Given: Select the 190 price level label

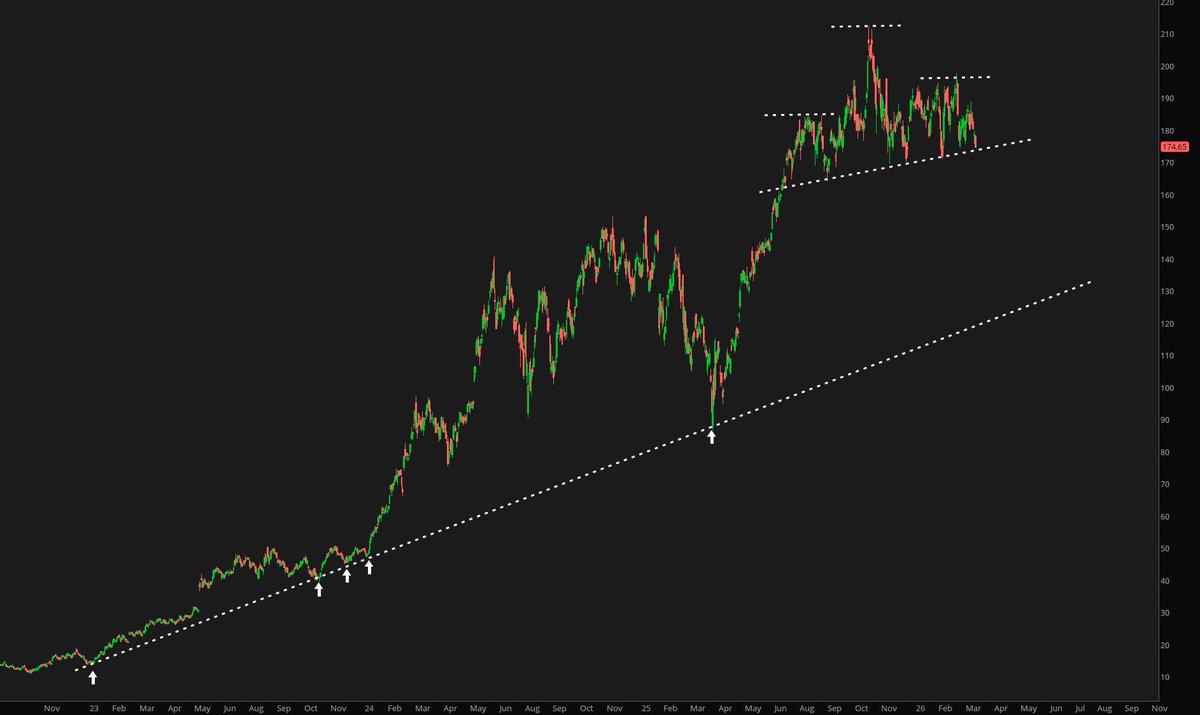Looking at the screenshot, I should pyautogui.click(x=1166, y=98).
